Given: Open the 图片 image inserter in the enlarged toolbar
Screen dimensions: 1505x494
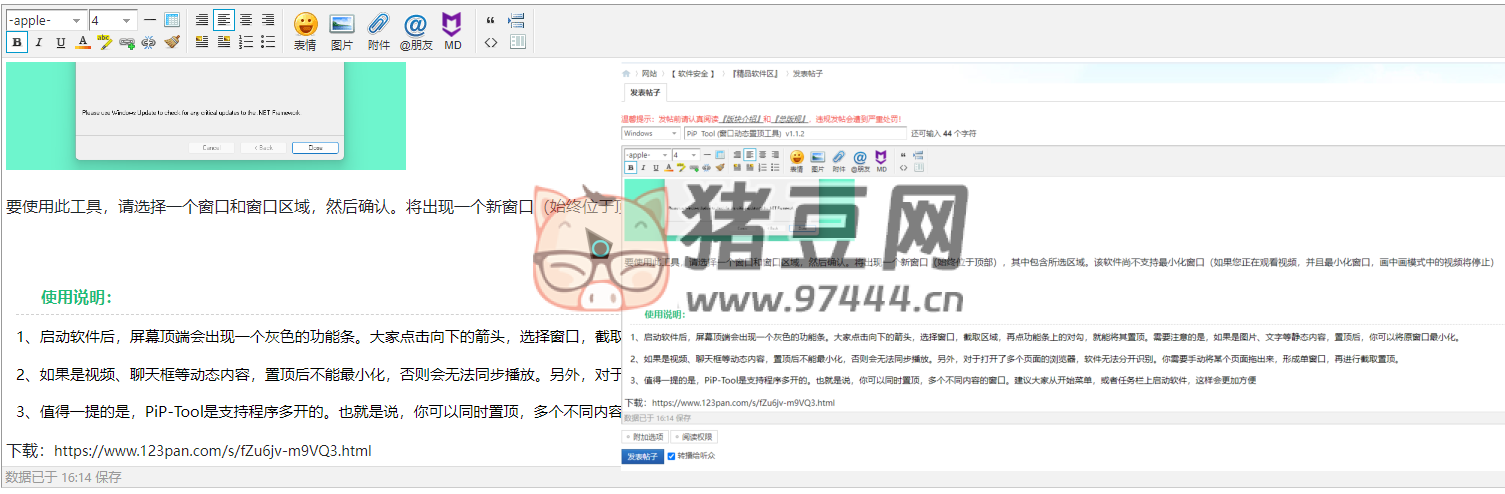Looking at the screenshot, I should (x=342, y=25).
